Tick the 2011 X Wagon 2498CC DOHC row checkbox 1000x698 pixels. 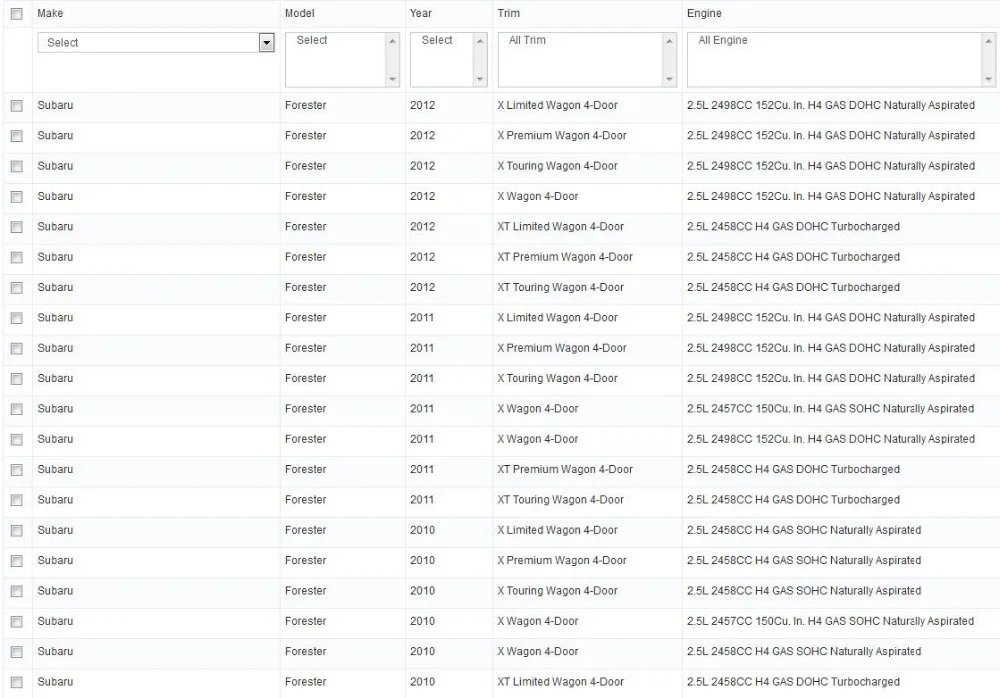pos(17,440)
